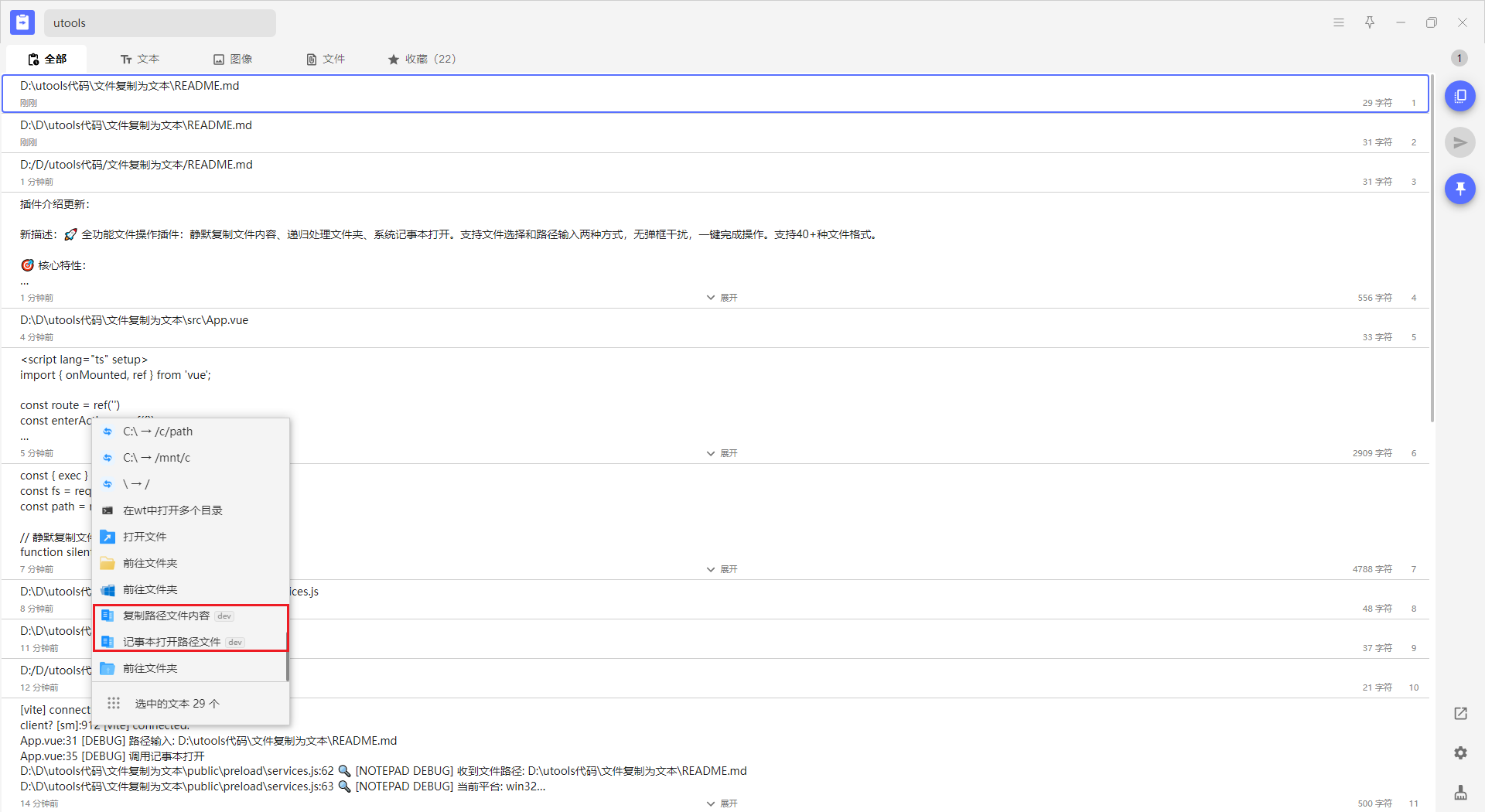Screen dimensions: 1485x812
Task: Click the open-in-new-window arrow icon
Action: click(1459, 713)
